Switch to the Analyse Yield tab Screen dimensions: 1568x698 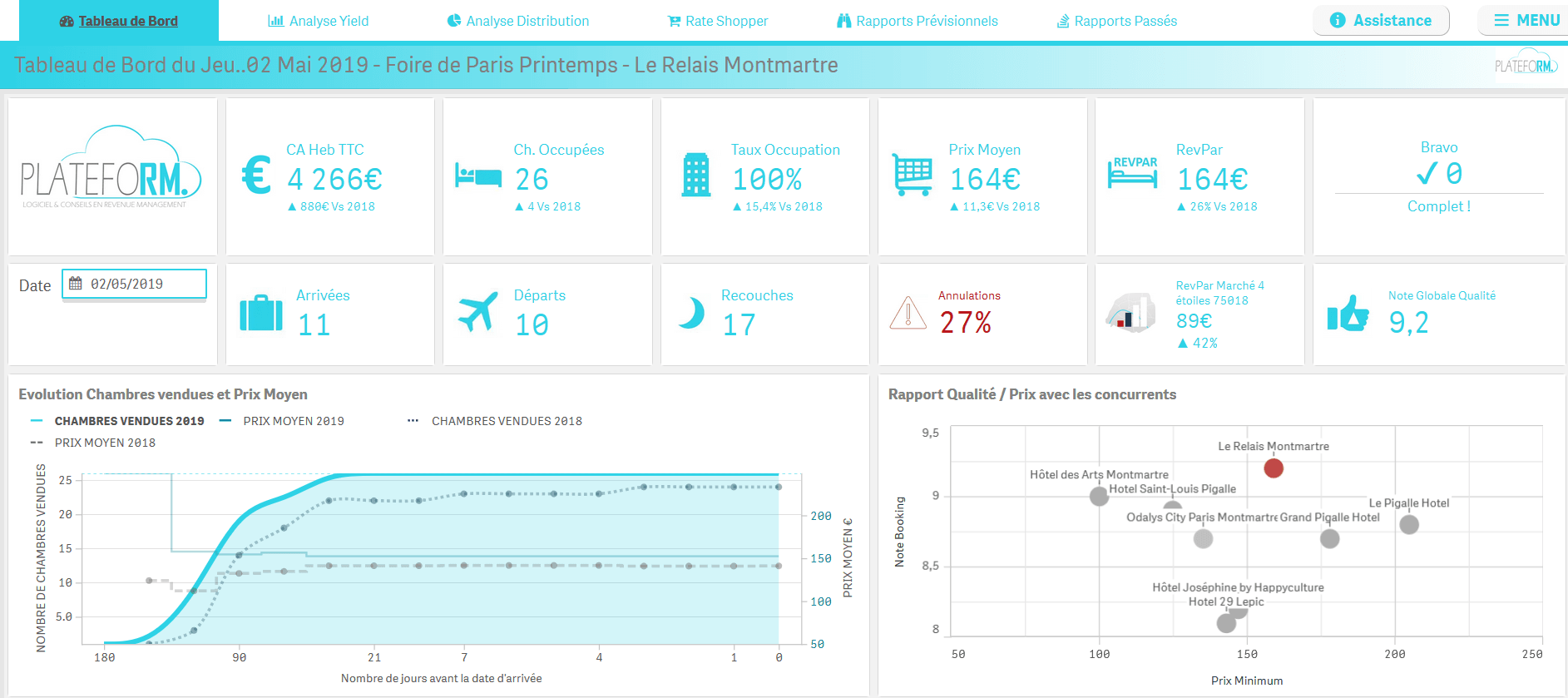pos(319,21)
